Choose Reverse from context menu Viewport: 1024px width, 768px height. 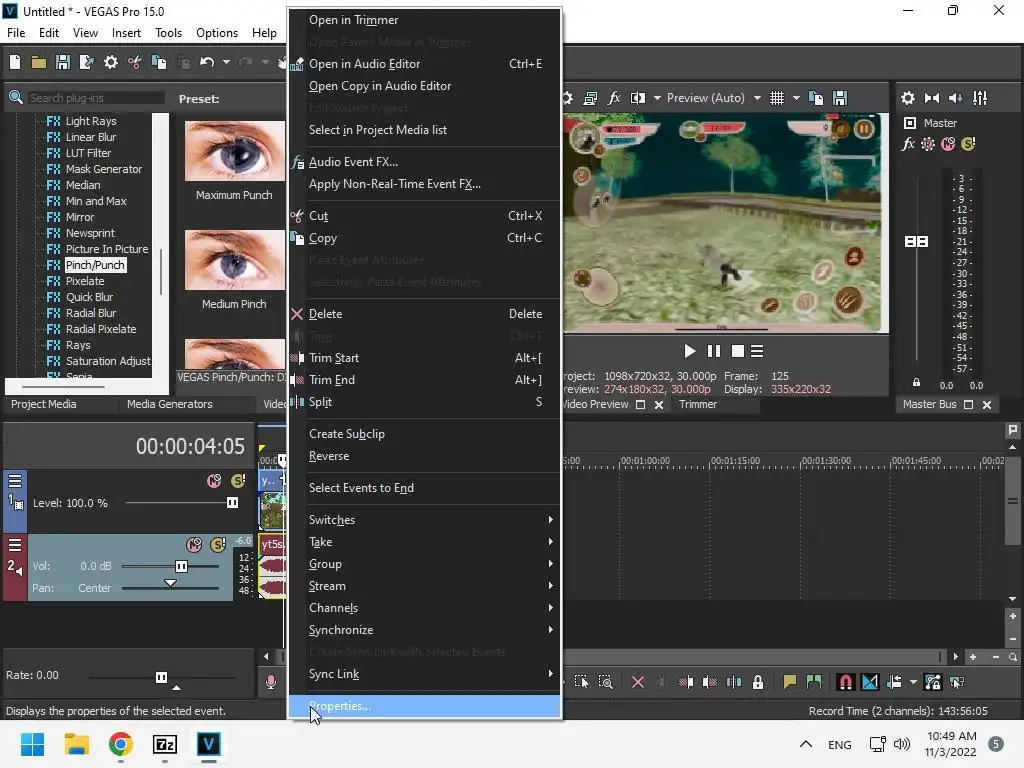click(x=424, y=456)
